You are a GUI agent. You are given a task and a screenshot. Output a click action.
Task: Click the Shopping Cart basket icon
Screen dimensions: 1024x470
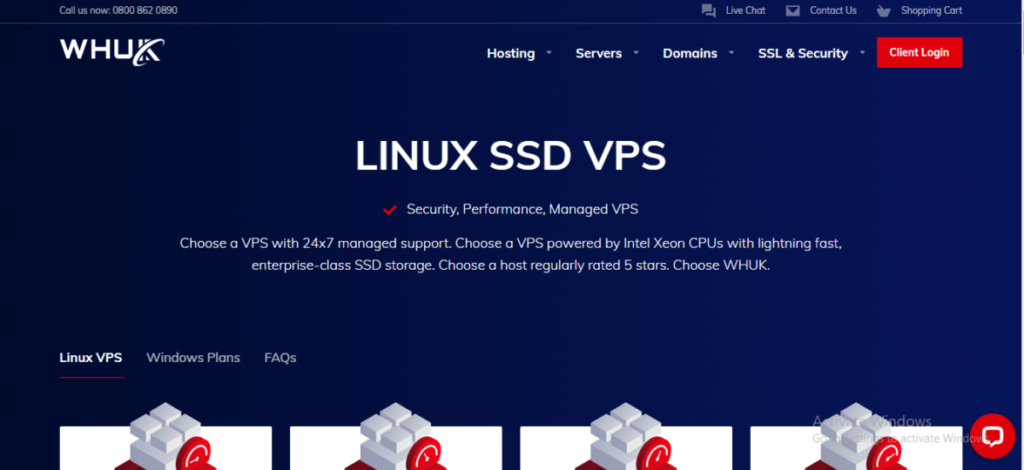click(x=884, y=11)
